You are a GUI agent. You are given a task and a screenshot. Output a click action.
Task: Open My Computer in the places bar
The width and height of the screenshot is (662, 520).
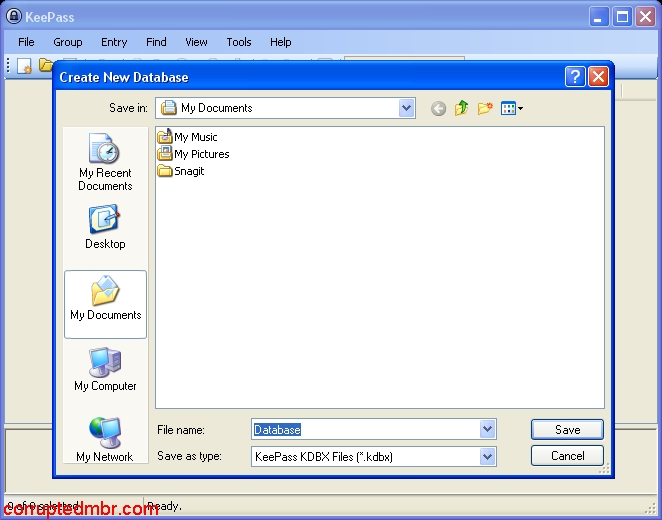click(105, 370)
